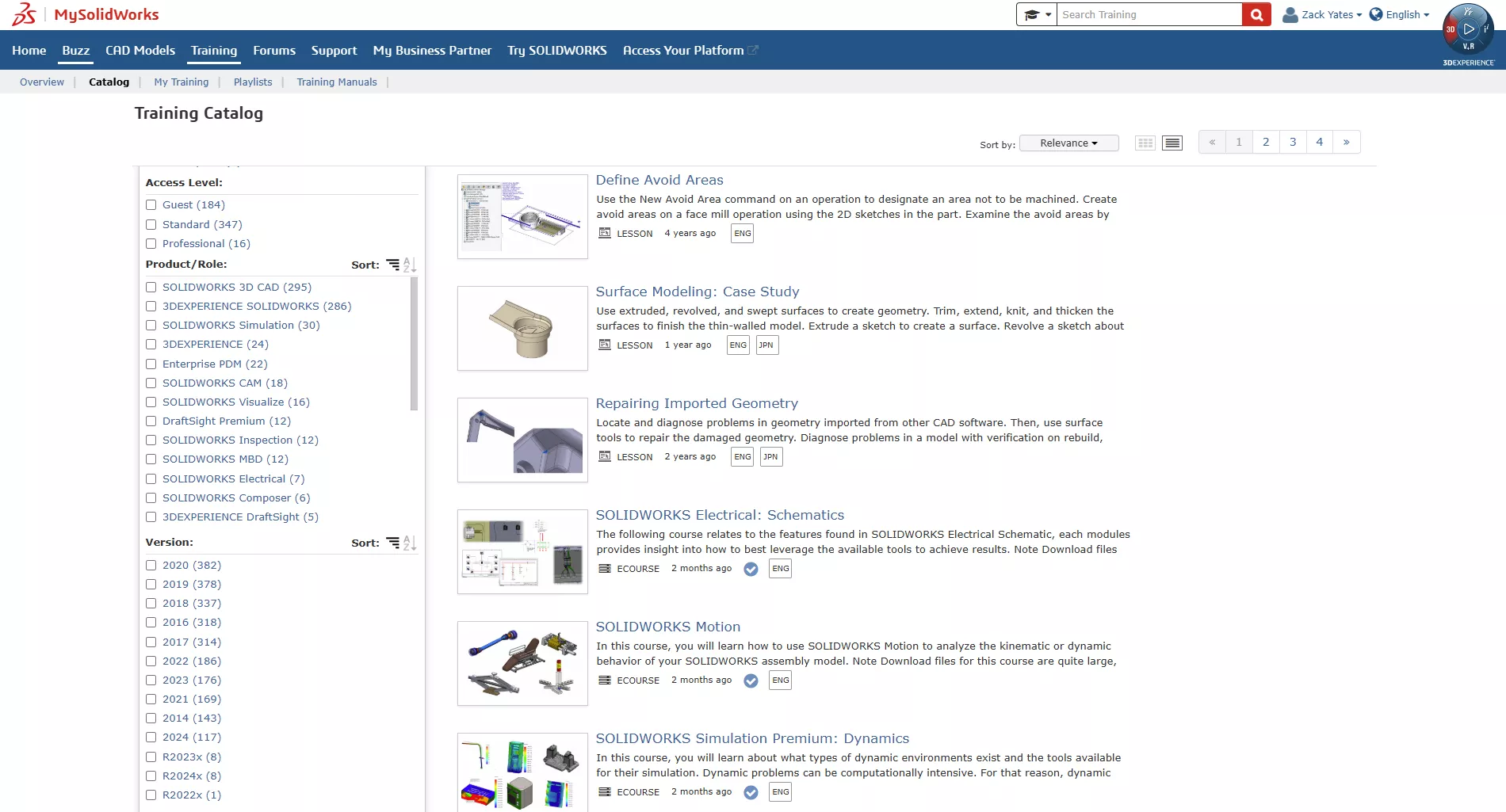Screen dimensions: 1506x812
Task: Open Repairing Imported Geometry lesson
Action: pos(697,403)
